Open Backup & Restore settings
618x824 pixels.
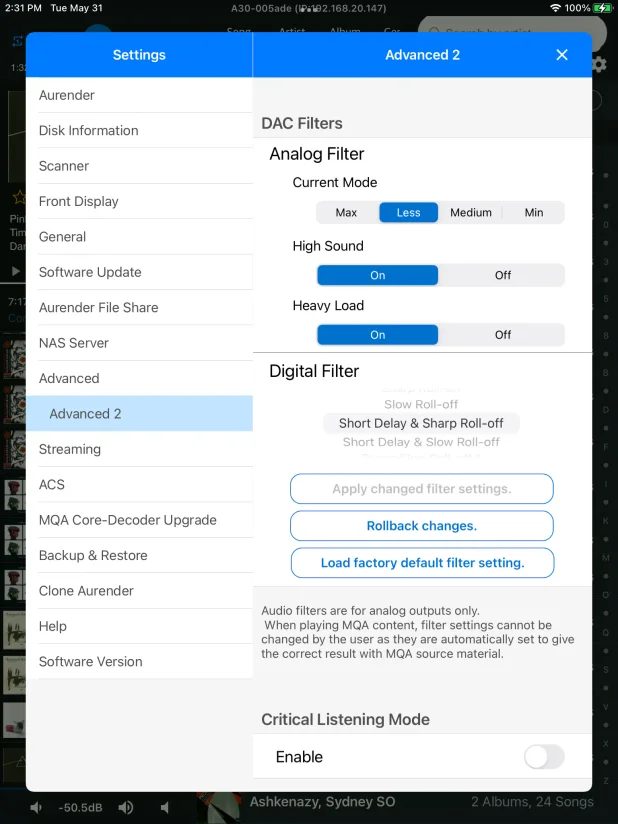[139, 555]
